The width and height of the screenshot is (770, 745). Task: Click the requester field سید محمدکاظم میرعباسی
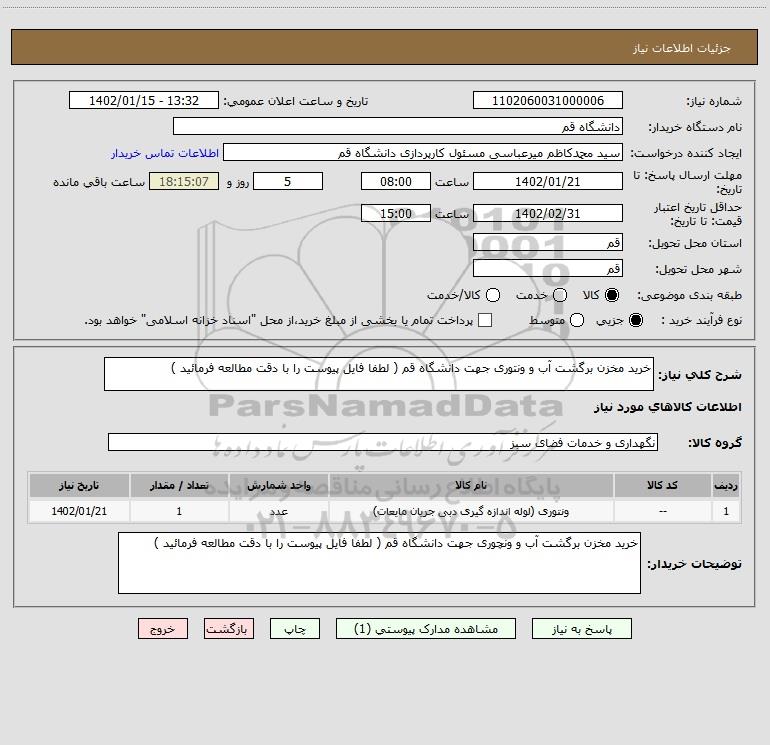pos(423,152)
